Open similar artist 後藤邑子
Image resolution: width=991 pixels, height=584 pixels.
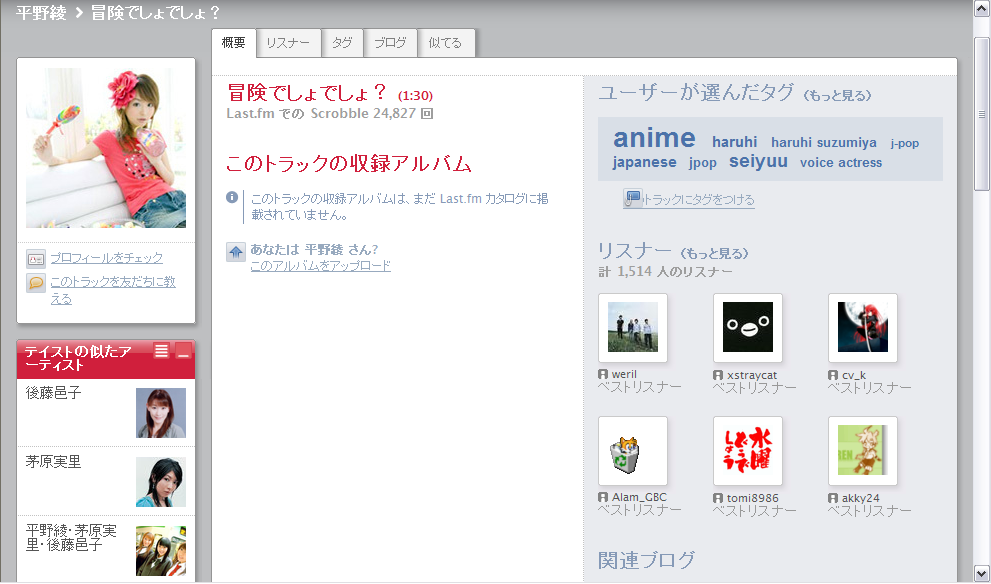pos(54,393)
